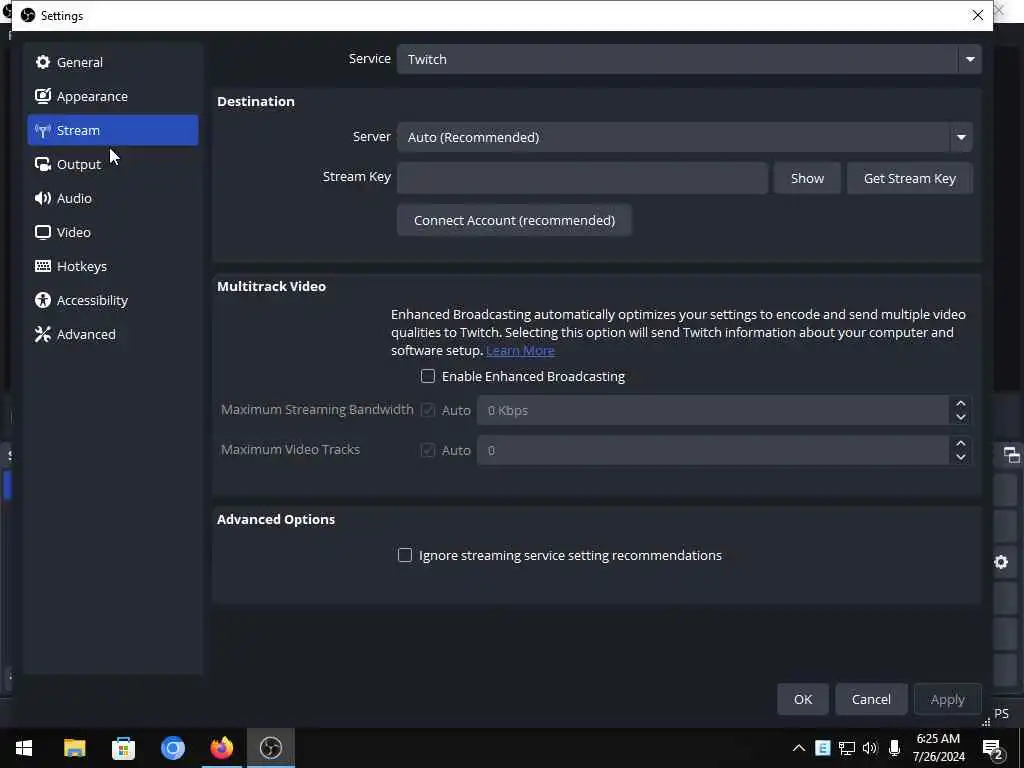Click the Server dropdown arrow

point(961,137)
